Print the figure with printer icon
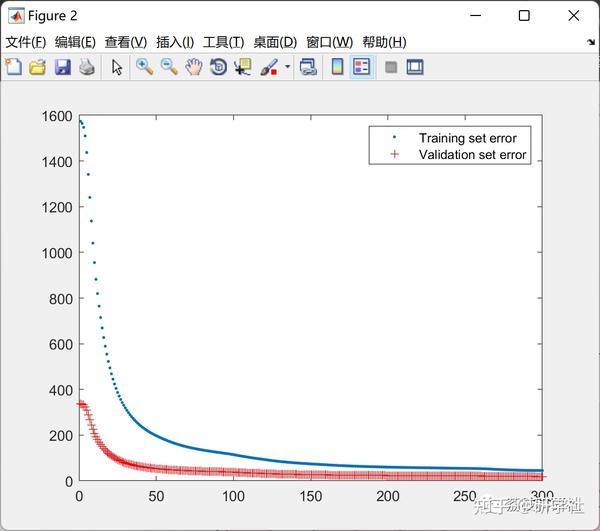 pos(87,67)
